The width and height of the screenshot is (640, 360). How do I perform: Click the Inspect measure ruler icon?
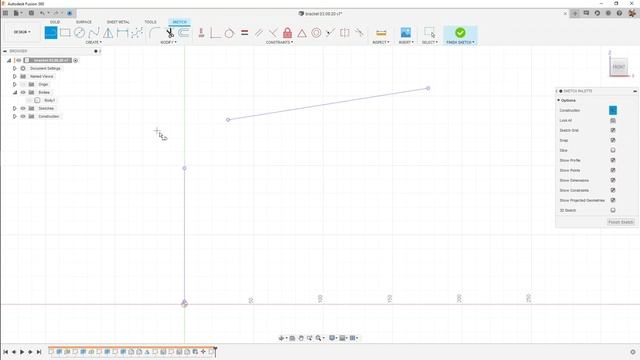coord(381,33)
